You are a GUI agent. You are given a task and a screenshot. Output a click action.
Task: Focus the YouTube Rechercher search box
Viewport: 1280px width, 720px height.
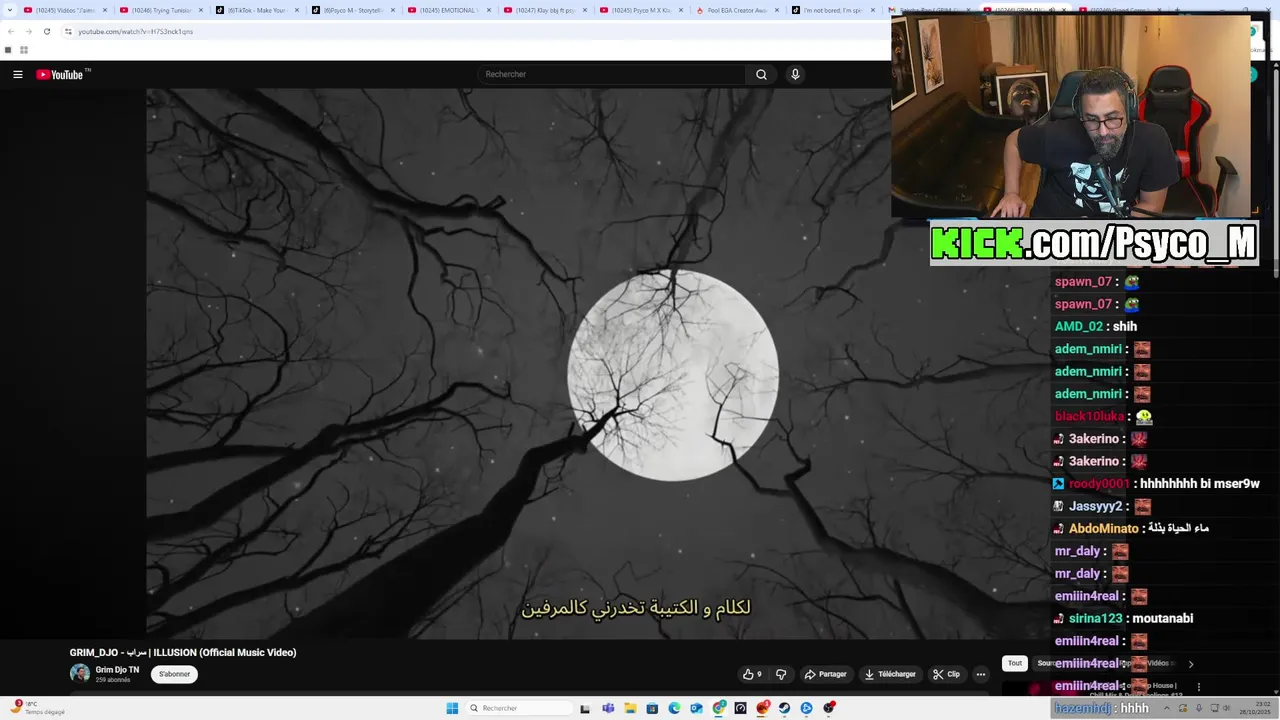[x=610, y=74]
